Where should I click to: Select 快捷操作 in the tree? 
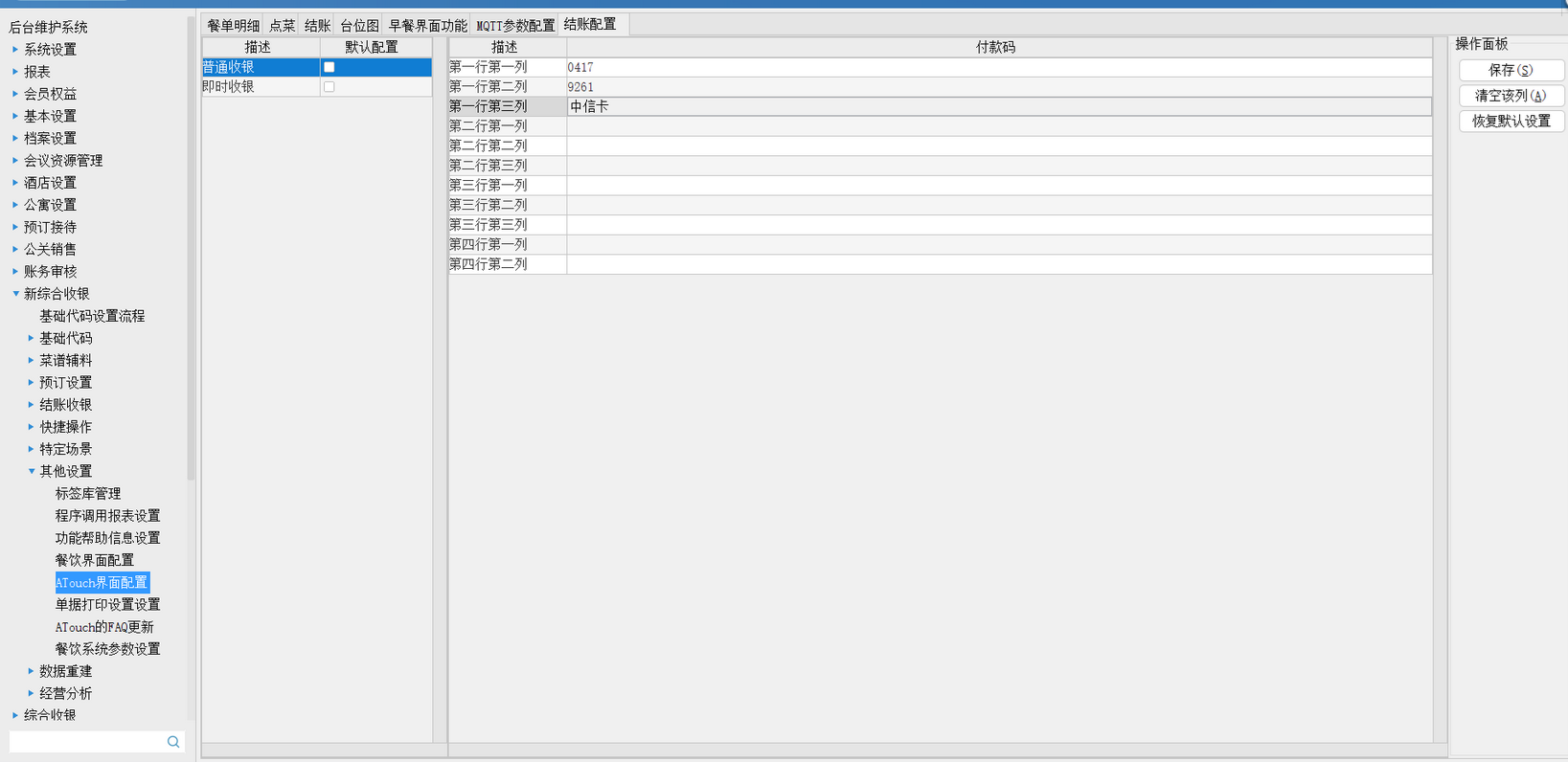[x=66, y=427]
